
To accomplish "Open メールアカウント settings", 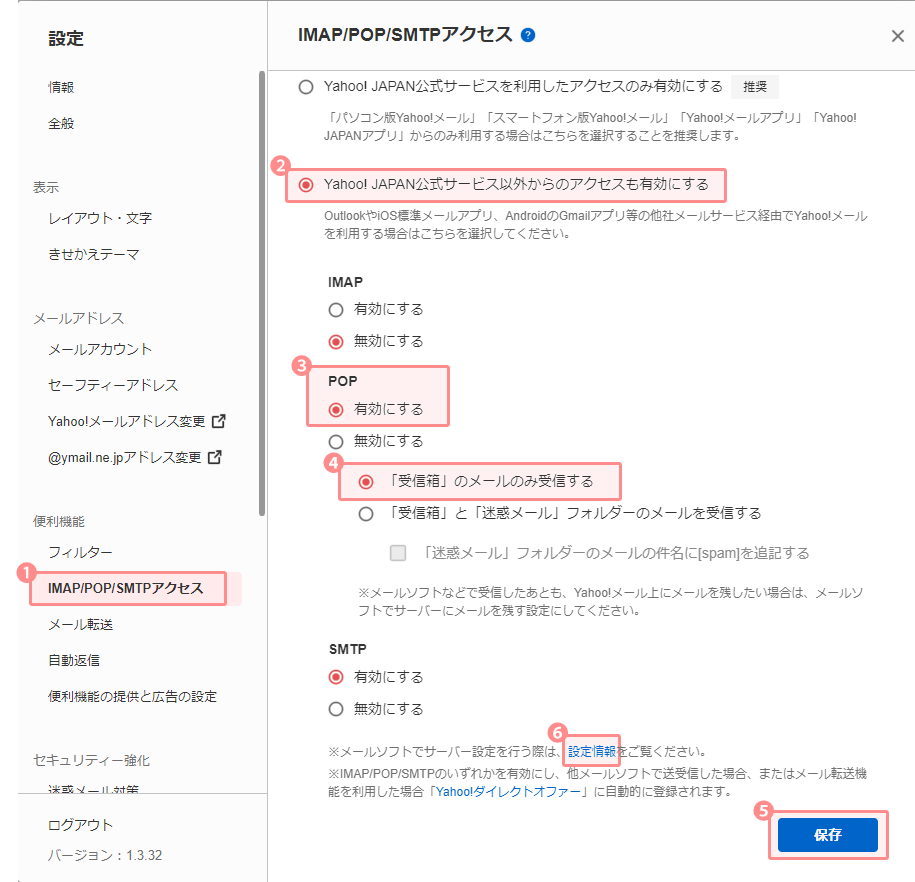I will click(x=100, y=349).
